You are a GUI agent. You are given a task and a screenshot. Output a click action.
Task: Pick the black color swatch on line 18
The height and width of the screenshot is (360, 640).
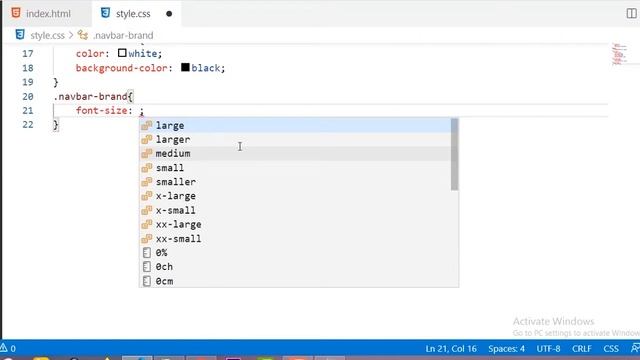(185, 67)
